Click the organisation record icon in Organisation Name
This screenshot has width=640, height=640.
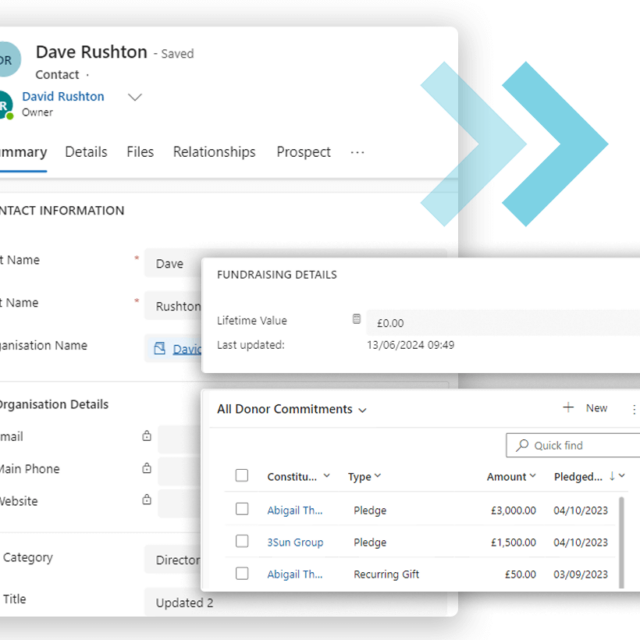pos(160,349)
